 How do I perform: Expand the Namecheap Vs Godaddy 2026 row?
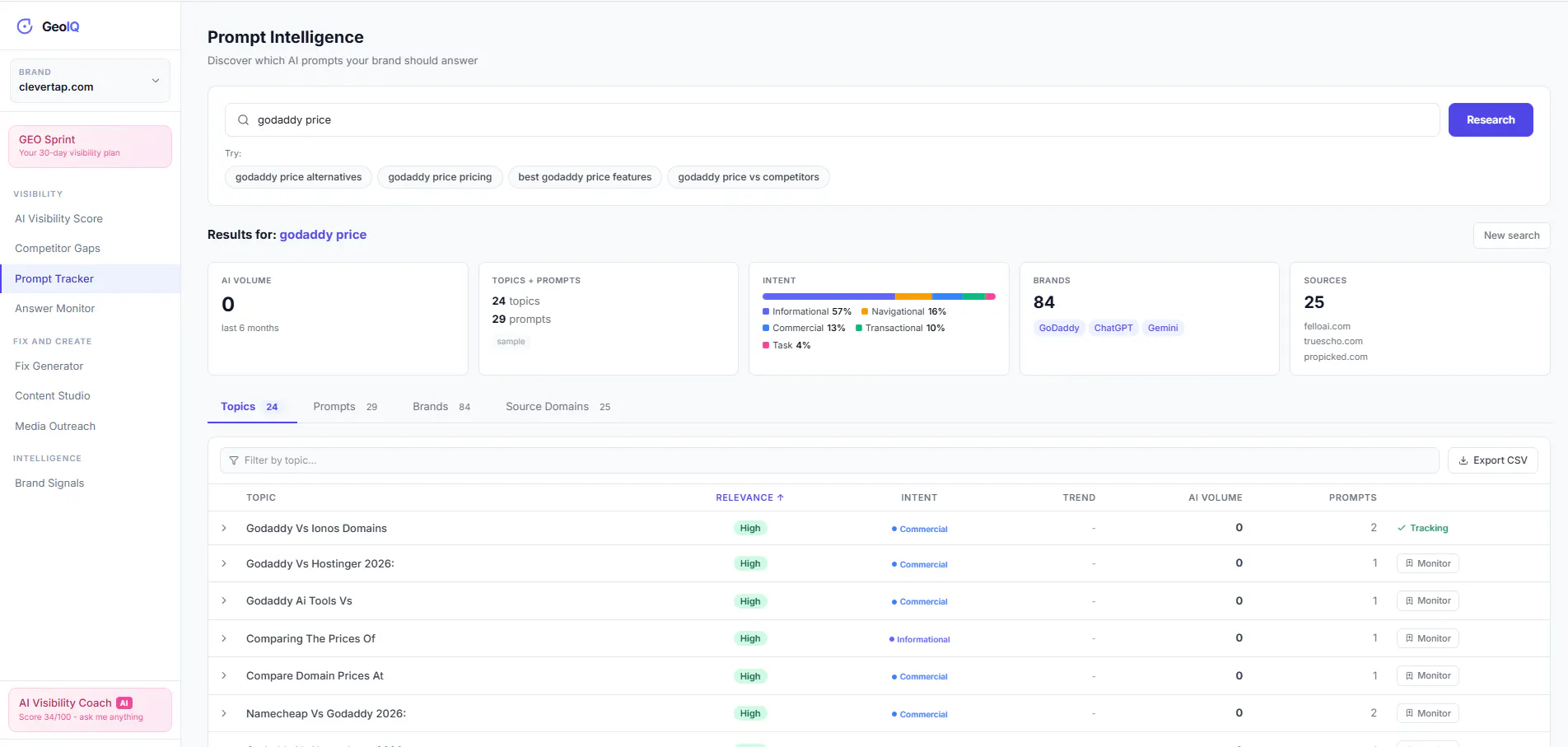point(224,713)
